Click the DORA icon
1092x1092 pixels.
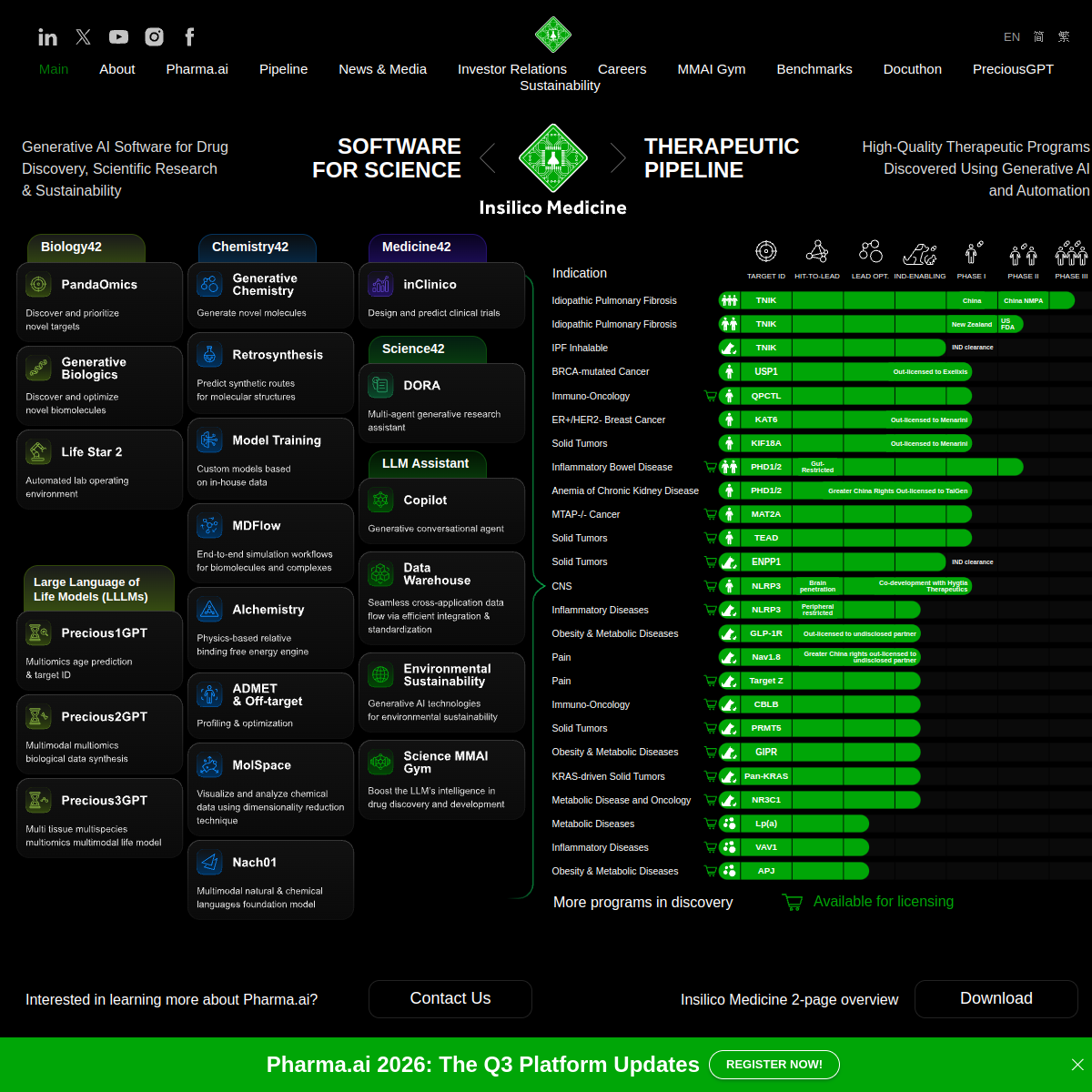(x=380, y=386)
